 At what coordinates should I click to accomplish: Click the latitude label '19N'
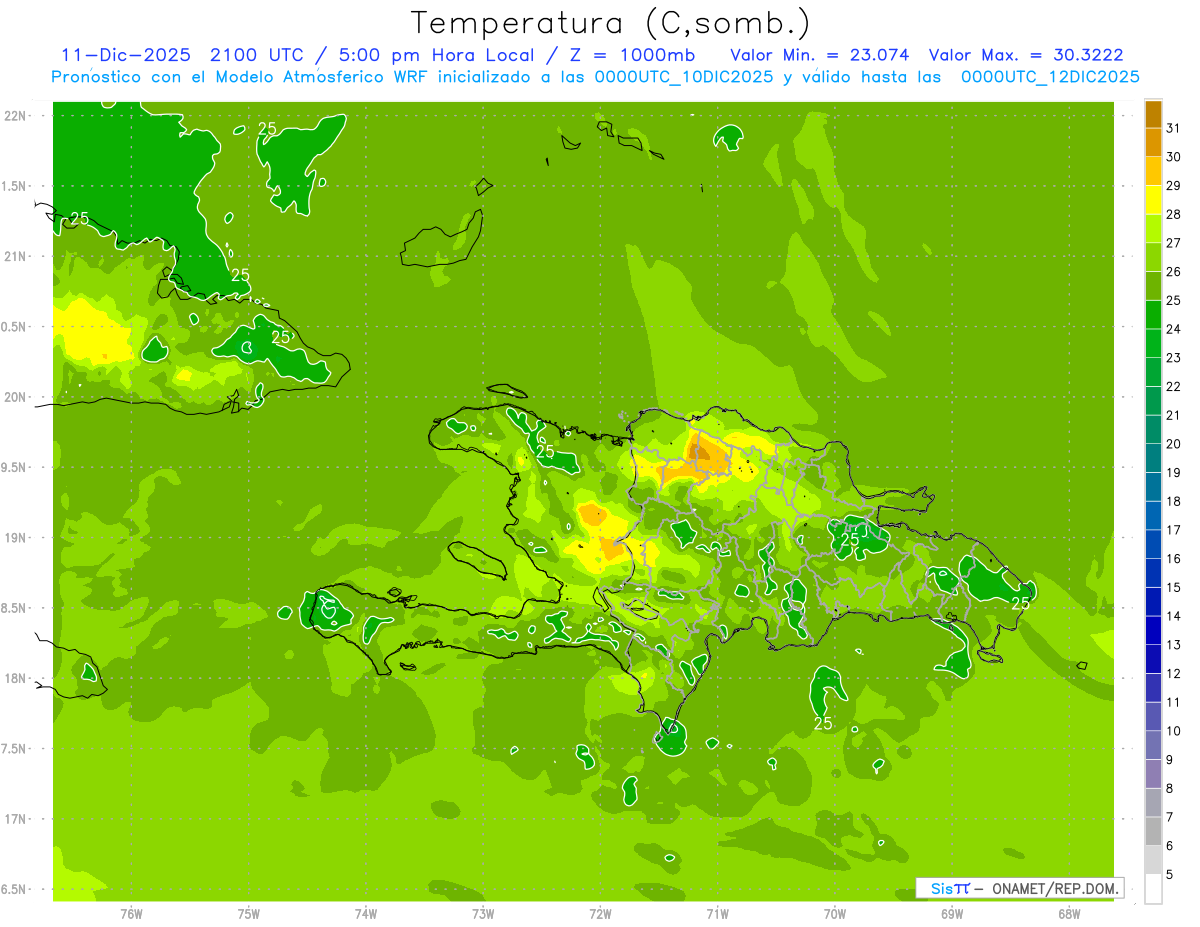15,538
